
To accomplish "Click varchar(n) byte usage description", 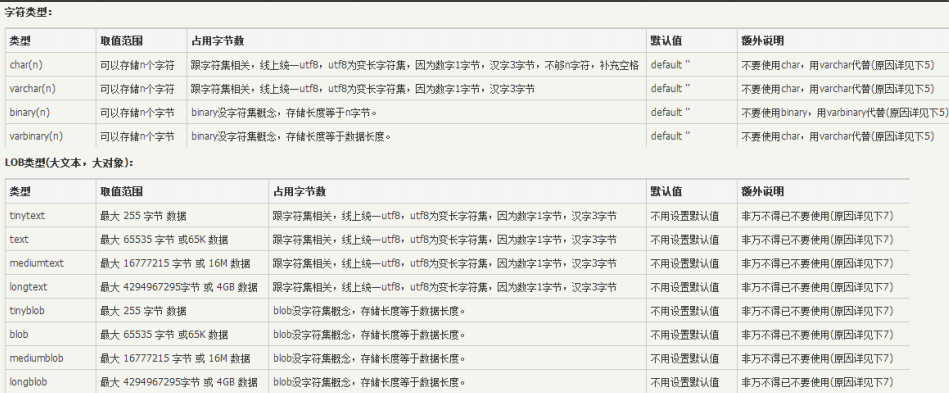I will pyautogui.click(x=363, y=89).
